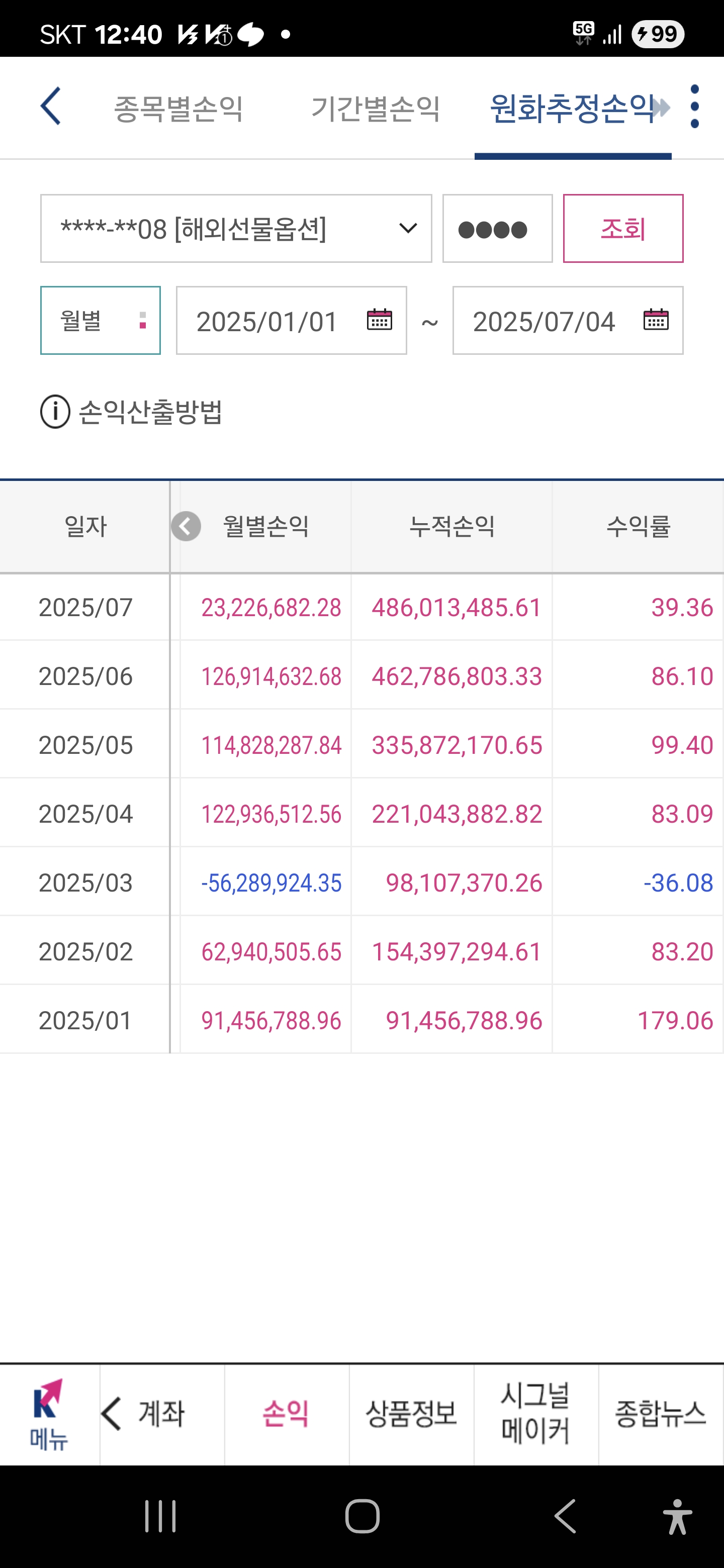Tap cumulative profit 486,013,485.61
Screen dimensions: 724x1568
(457, 608)
